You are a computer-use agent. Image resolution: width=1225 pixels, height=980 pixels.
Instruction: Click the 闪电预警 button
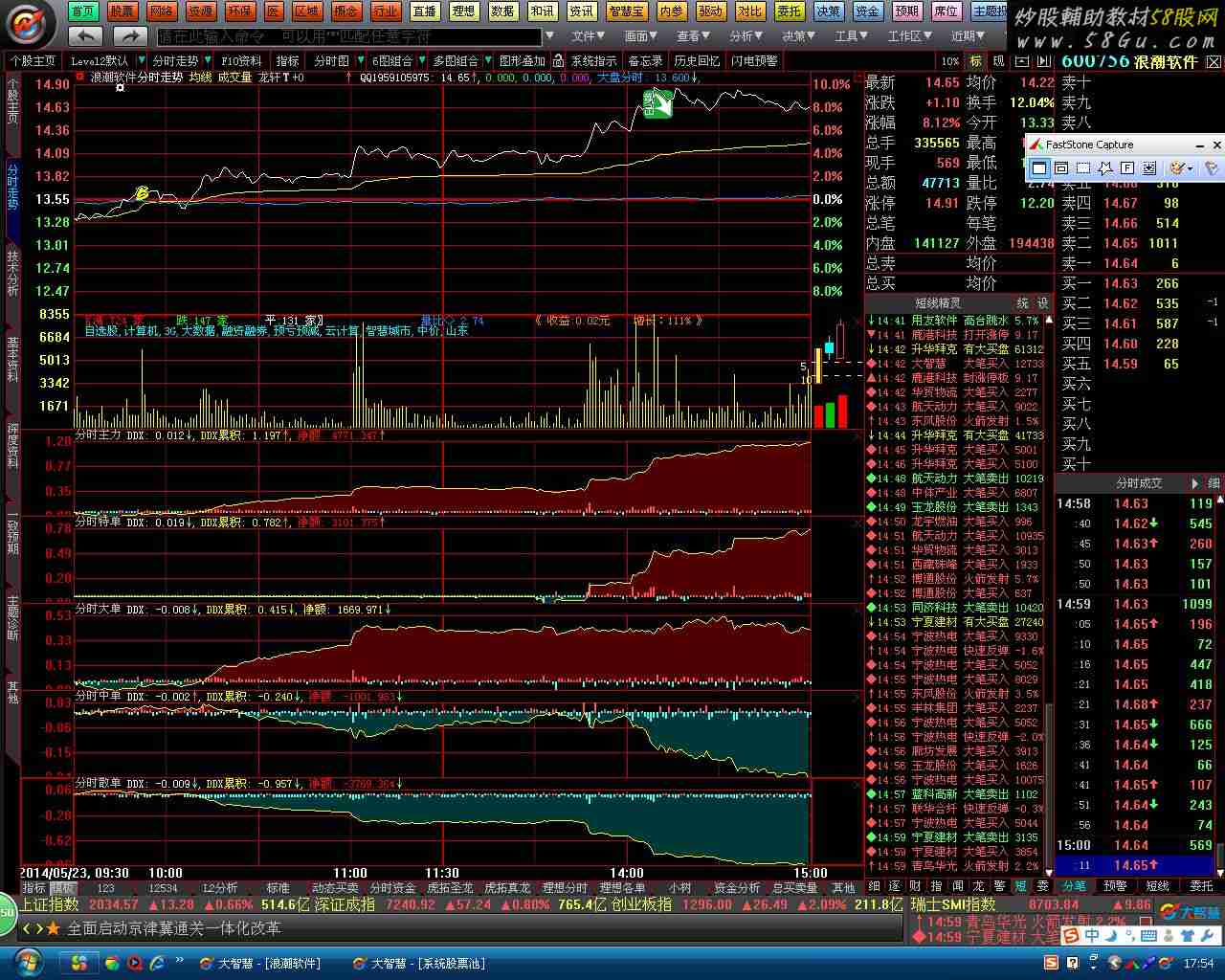point(754,61)
